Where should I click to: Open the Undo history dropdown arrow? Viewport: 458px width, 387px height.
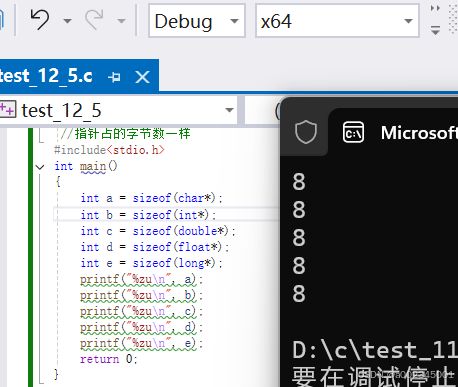point(68,21)
